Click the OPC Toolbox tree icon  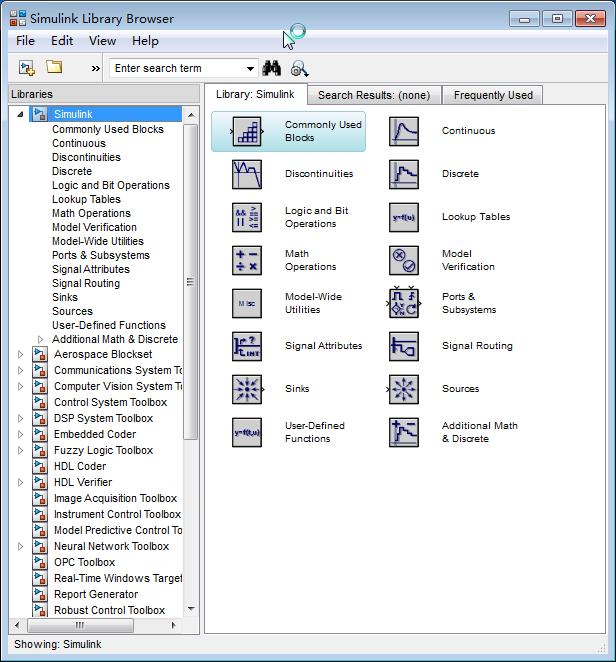(x=40, y=562)
